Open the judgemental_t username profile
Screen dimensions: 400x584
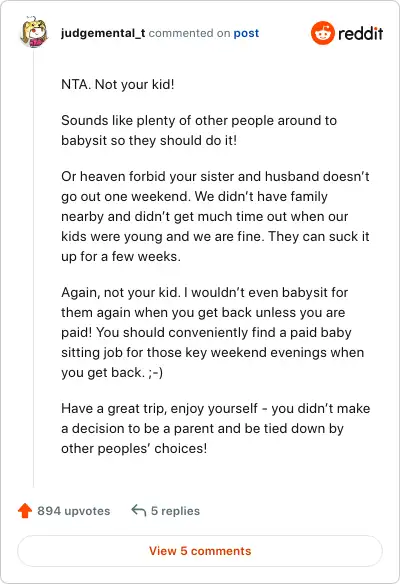tap(103, 34)
